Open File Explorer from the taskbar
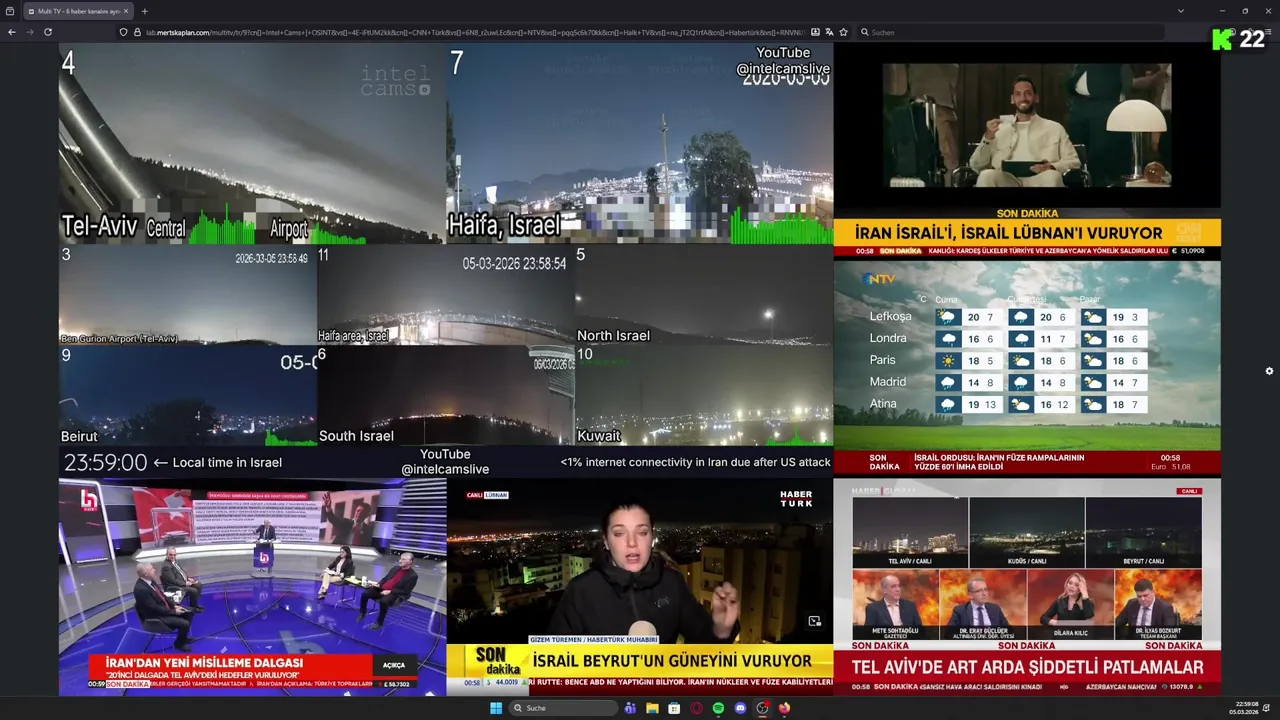Viewport: 1280px width, 720px height. (652, 708)
